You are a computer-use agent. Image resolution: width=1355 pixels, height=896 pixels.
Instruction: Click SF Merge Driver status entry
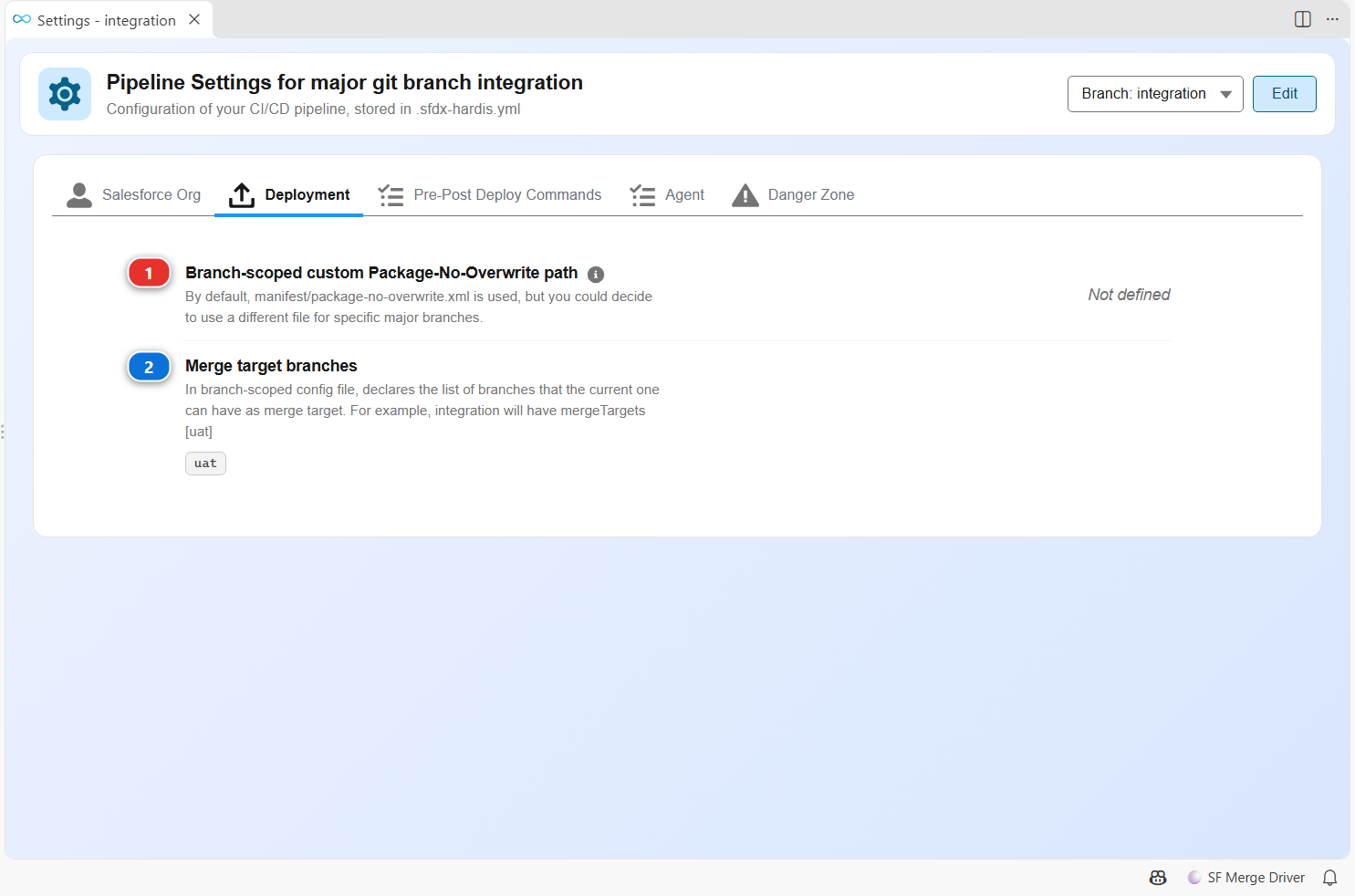coord(1246,878)
